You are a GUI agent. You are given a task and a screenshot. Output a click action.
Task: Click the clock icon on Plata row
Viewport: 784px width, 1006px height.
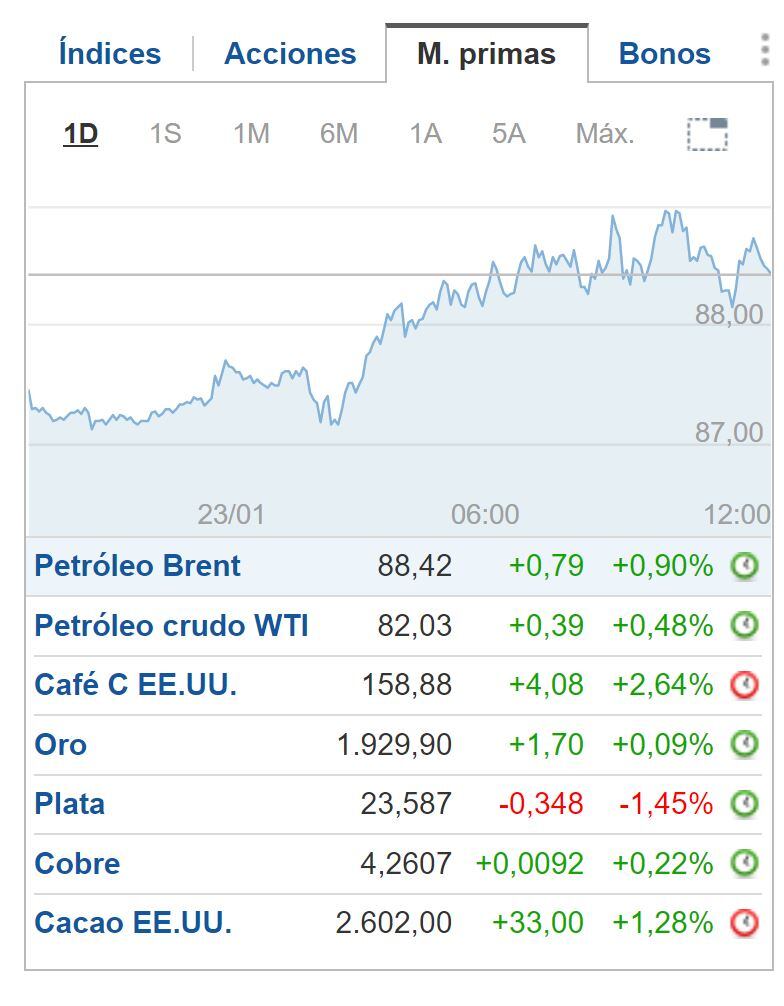[744, 804]
